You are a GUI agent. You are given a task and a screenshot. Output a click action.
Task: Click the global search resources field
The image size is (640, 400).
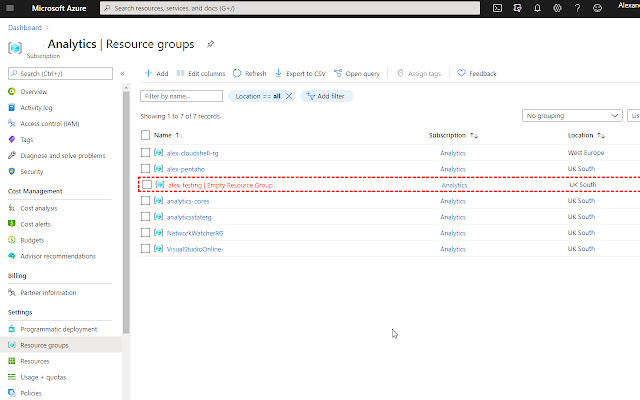pyautogui.click(x=290, y=8)
